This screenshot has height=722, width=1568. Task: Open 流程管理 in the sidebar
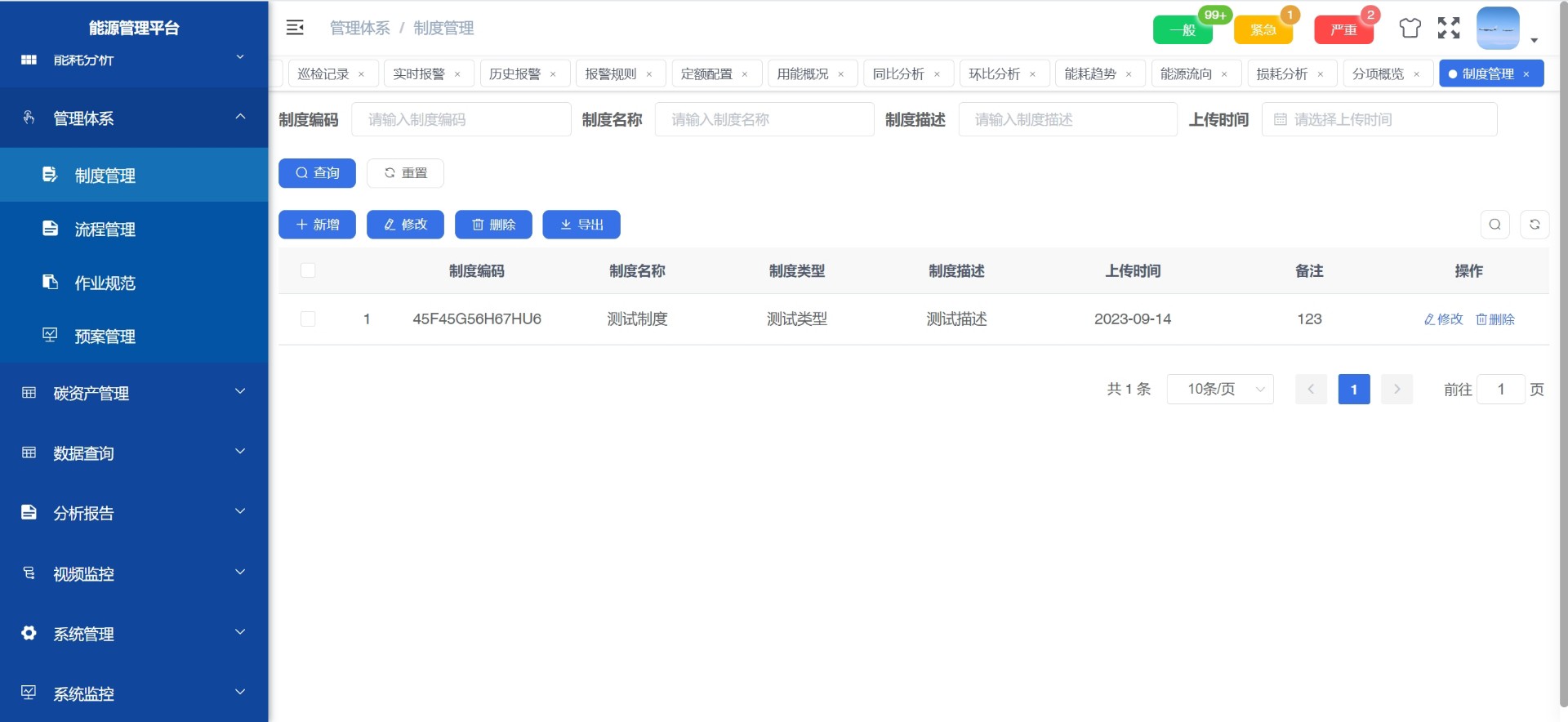point(105,230)
